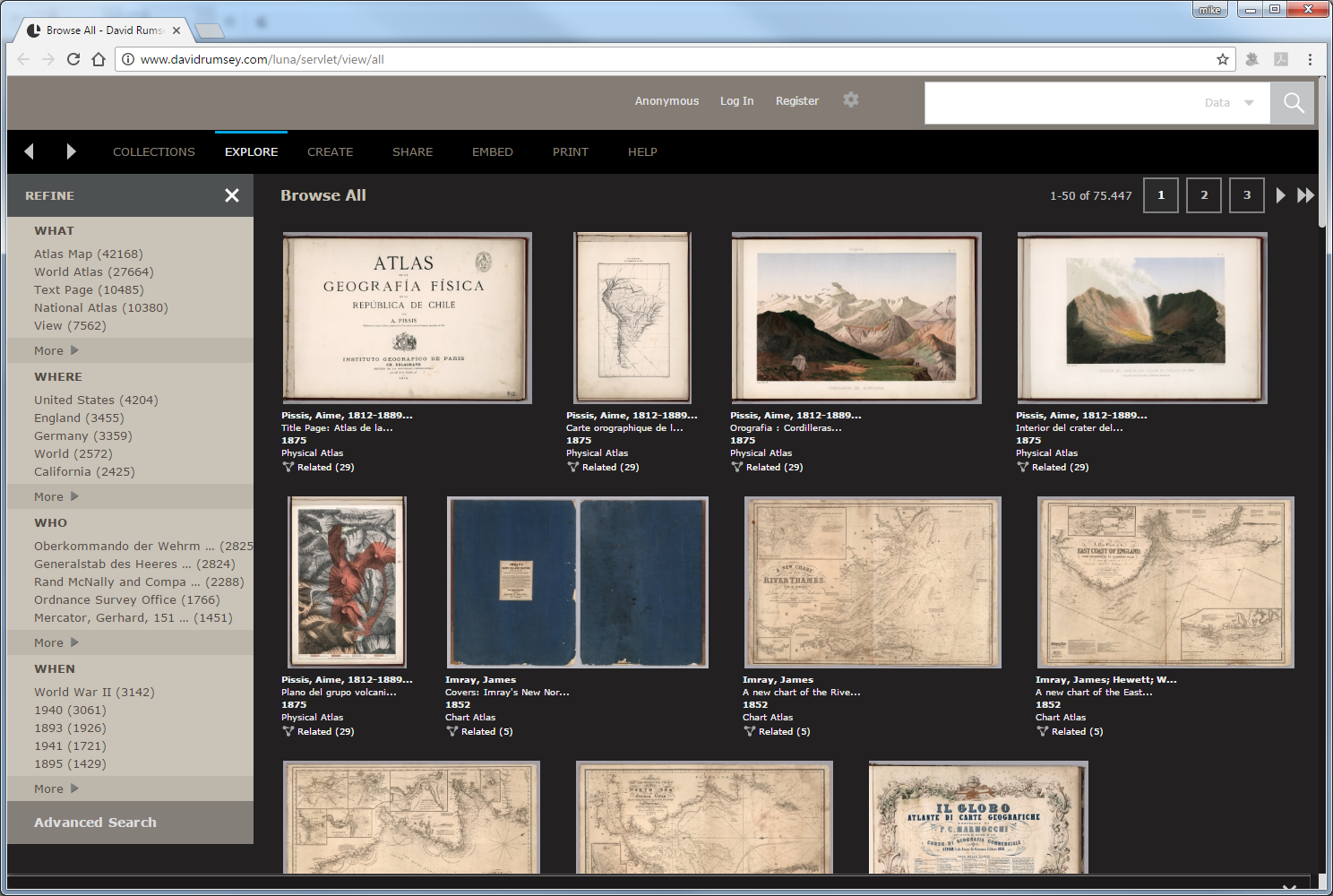Close the Refine panel with X
The image size is (1333, 896).
pos(232,195)
